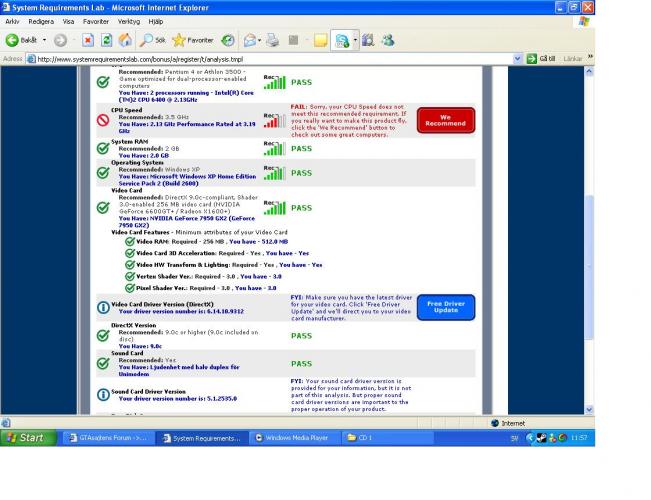Click the Refresh page icon
The image size is (651, 500).
point(107,40)
